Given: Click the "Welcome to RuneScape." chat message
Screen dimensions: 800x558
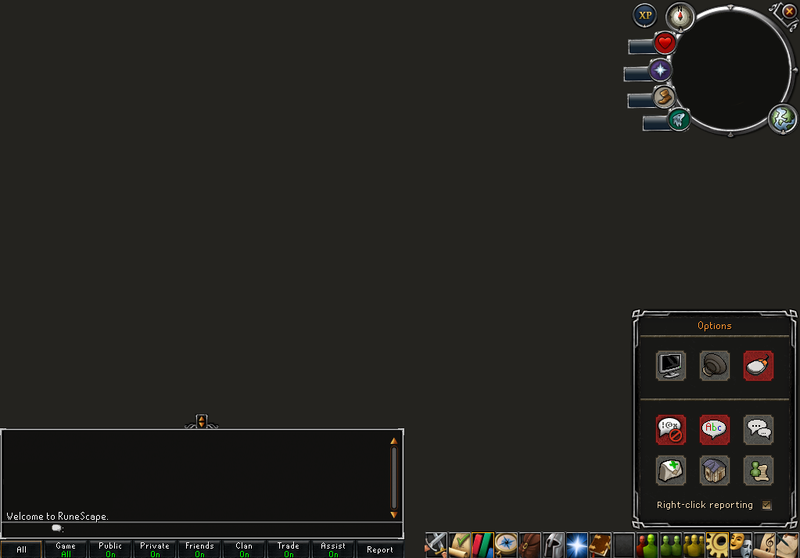Looking at the screenshot, I should pos(57,516).
